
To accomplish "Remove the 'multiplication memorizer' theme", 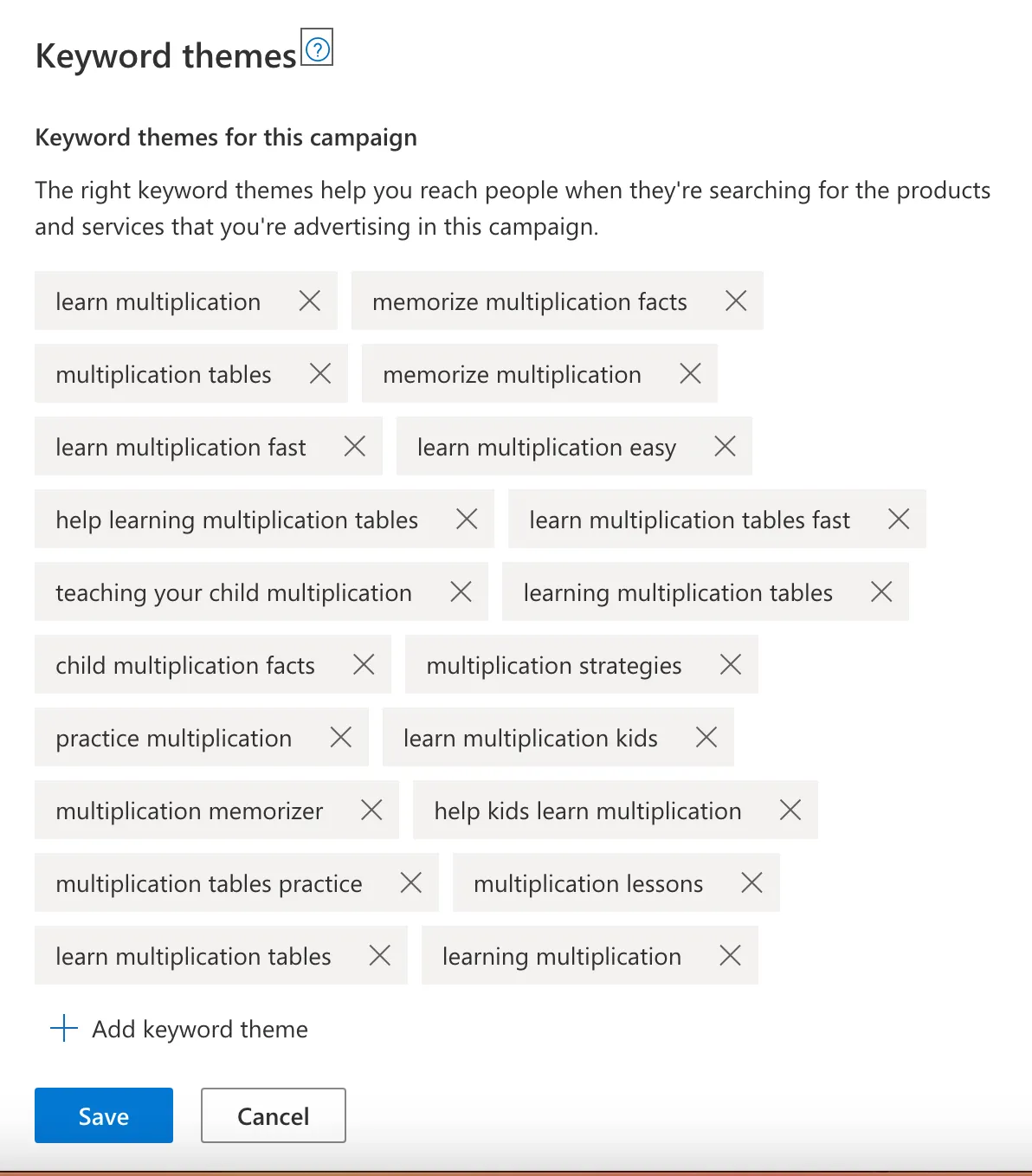I will click(371, 810).
